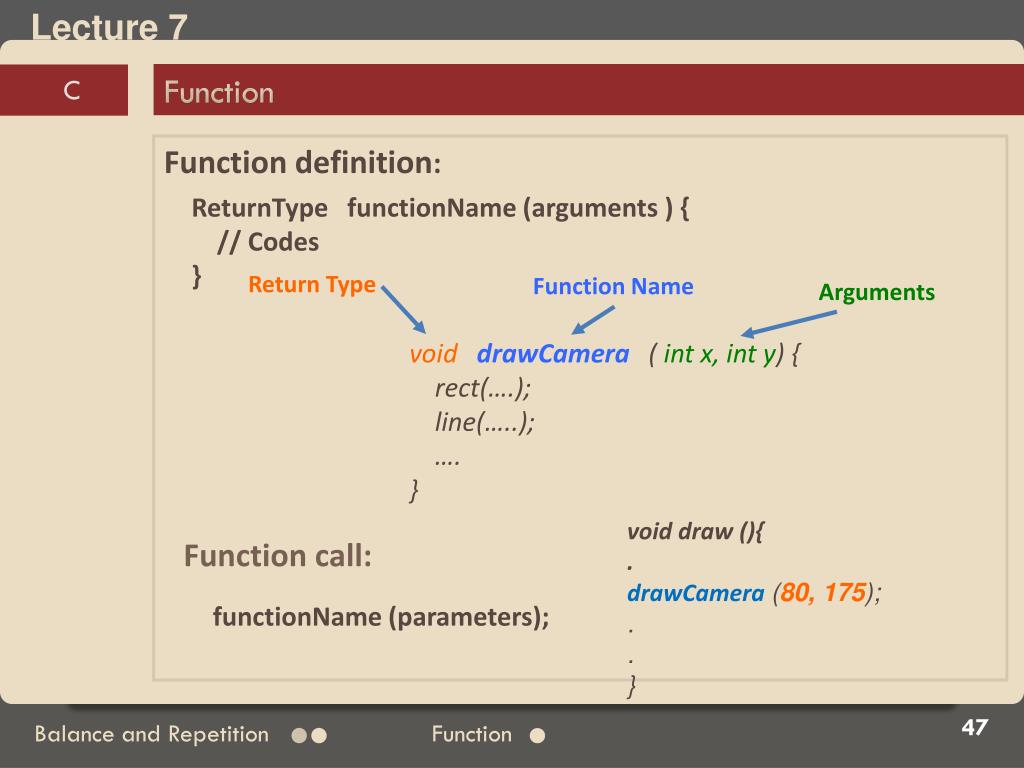Open the 'Balance and Repetition' footer section
Image resolution: width=1024 pixels, height=768 pixels.
coord(152,735)
